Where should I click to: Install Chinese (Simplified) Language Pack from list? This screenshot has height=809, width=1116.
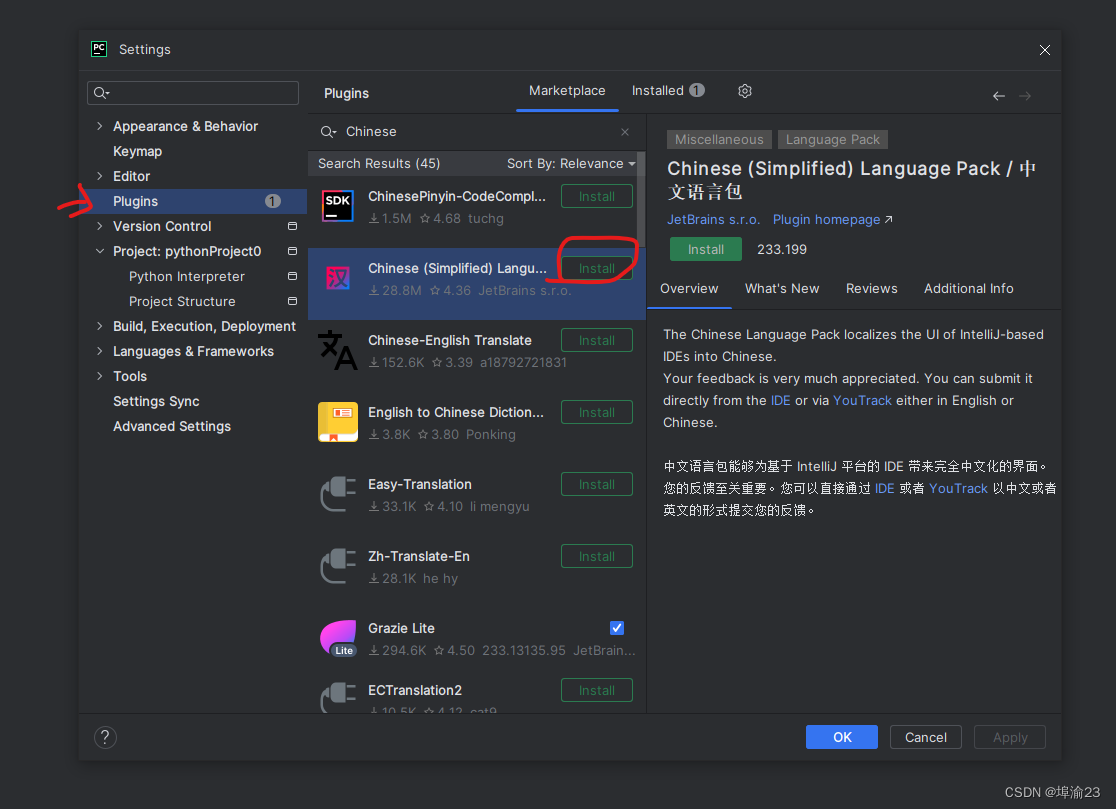[x=596, y=268]
